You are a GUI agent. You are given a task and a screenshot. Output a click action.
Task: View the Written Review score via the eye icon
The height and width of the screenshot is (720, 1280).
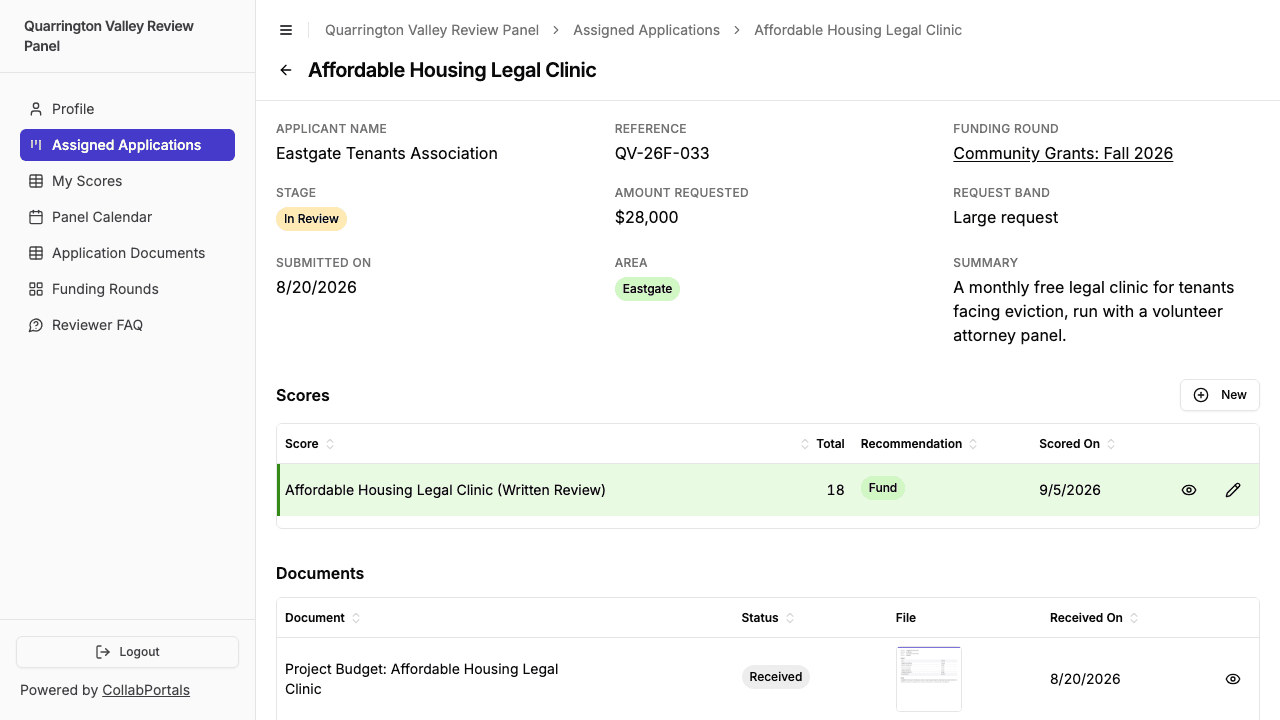[1189, 490]
